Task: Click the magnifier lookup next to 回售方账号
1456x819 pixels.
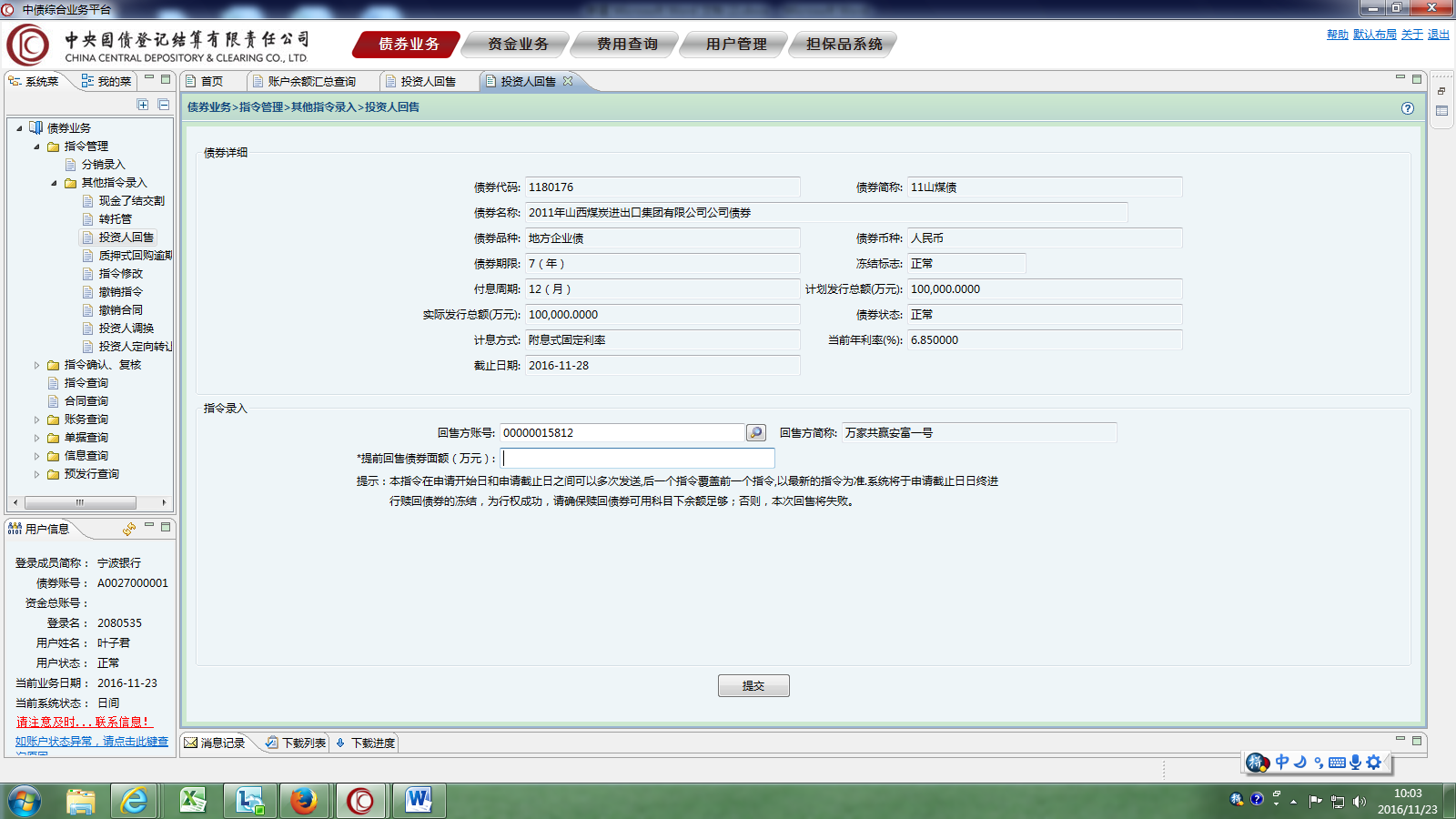Action: coord(755,433)
